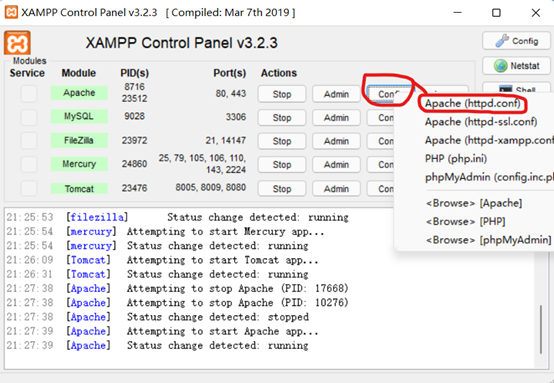Select <Browse> [PHP] menu entry
554x383 pixels.
465,222
